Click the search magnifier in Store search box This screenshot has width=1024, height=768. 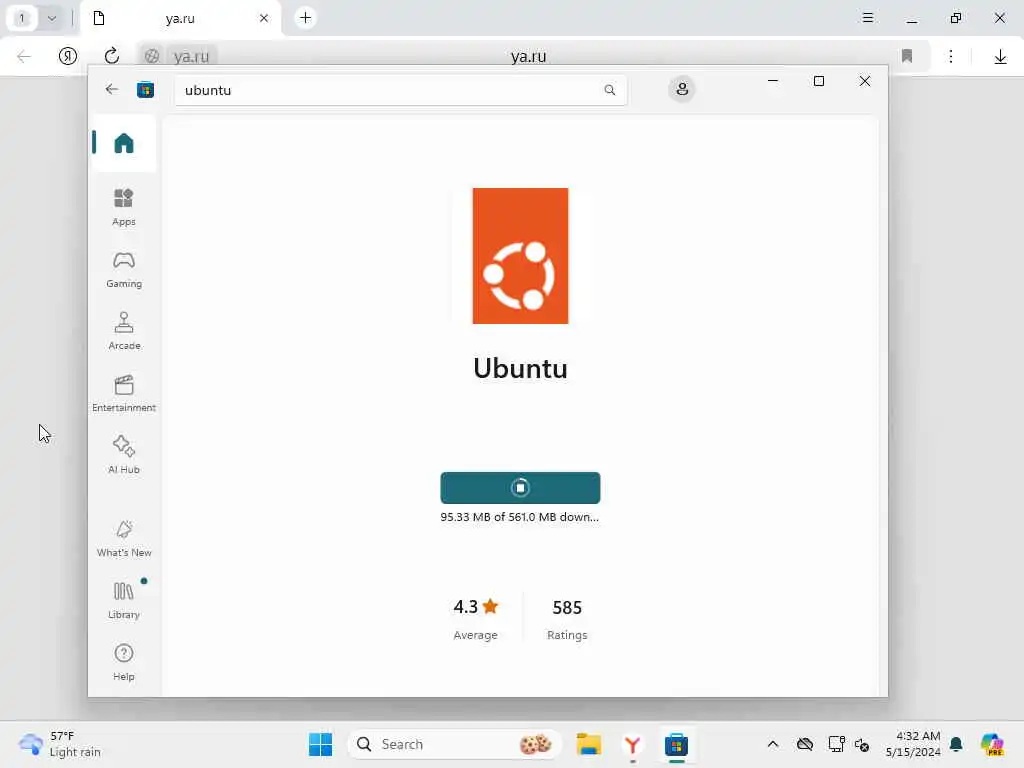tap(609, 90)
